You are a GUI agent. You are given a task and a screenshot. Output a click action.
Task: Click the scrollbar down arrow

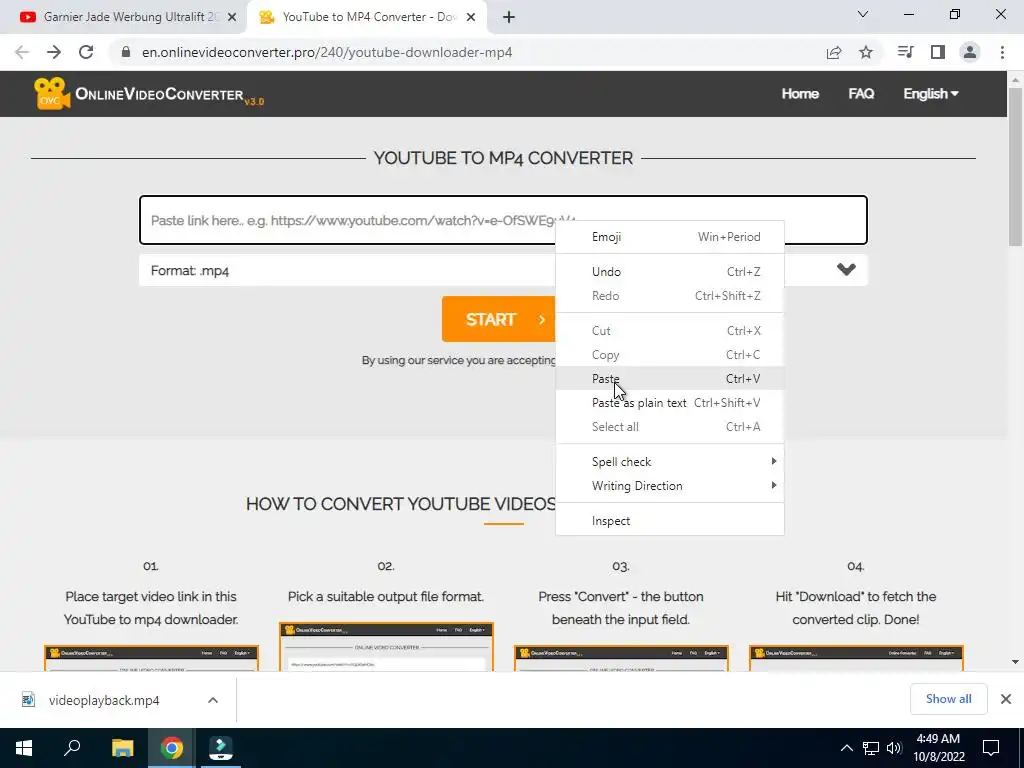click(x=1015, y=662)
